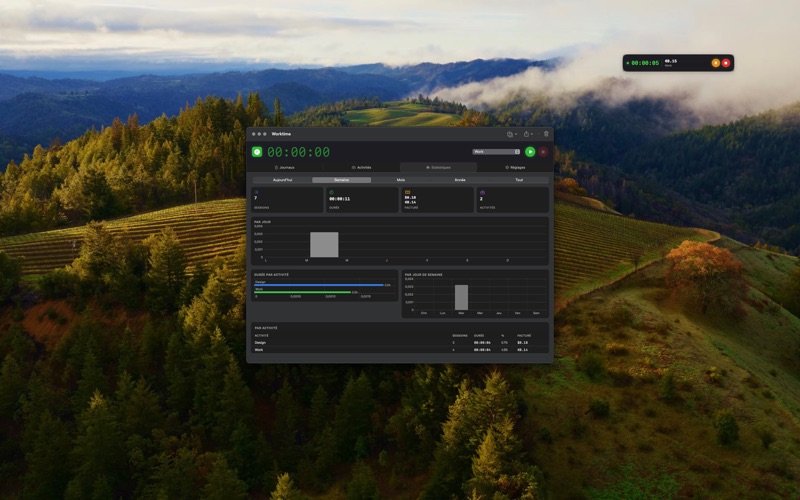Select the Statistiques tab

tap(438, 167)
